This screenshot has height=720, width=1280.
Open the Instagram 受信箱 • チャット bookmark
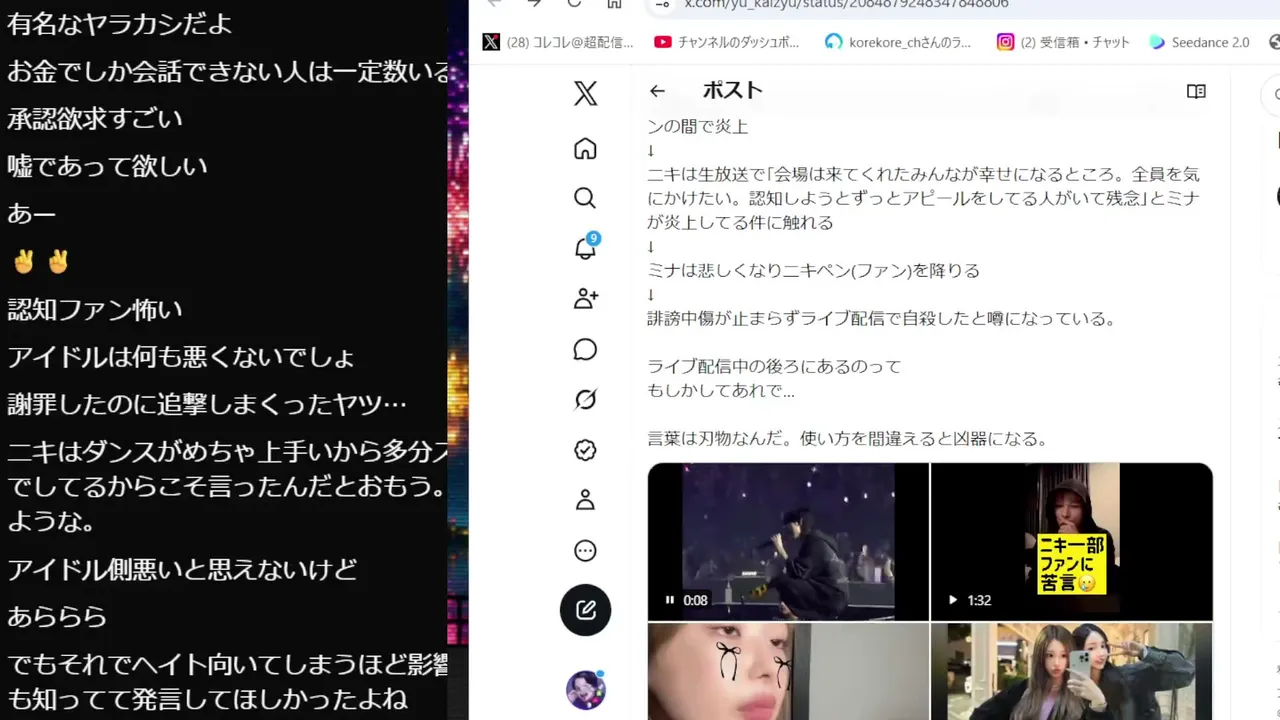pyautogui.click(x=1063, y=42)
